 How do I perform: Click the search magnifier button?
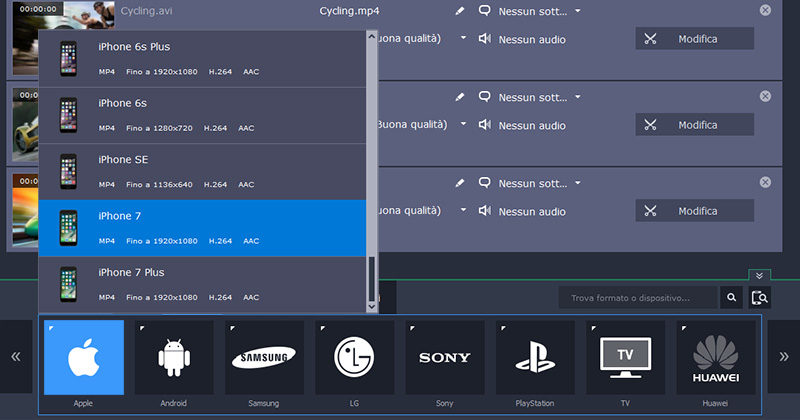coord(731,298)
